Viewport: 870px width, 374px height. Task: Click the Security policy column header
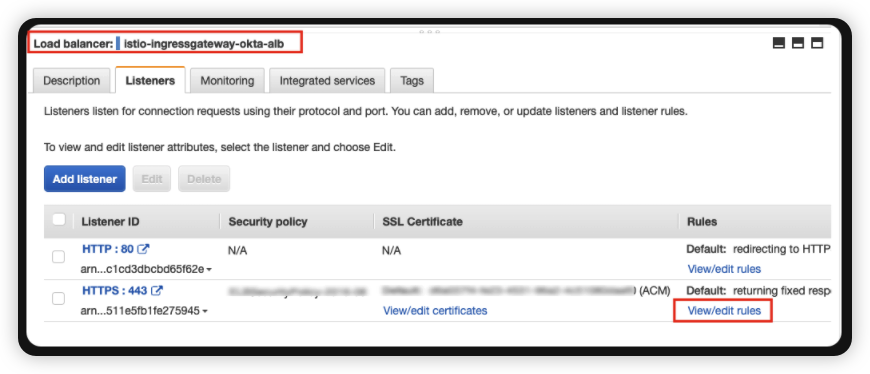[x=268, y=221]
